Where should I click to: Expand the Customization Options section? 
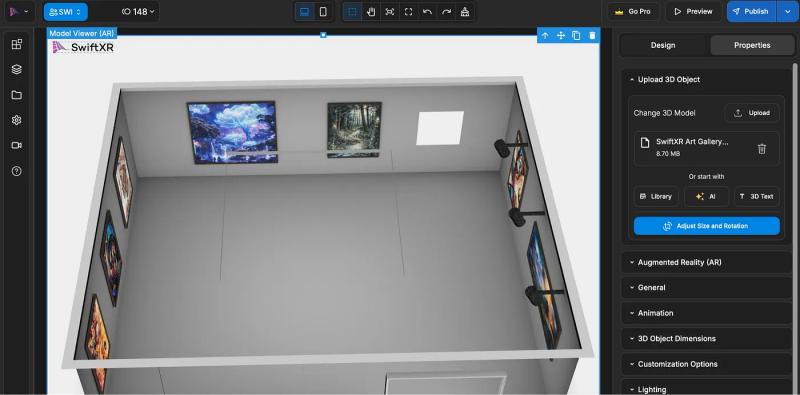(706, 364)
